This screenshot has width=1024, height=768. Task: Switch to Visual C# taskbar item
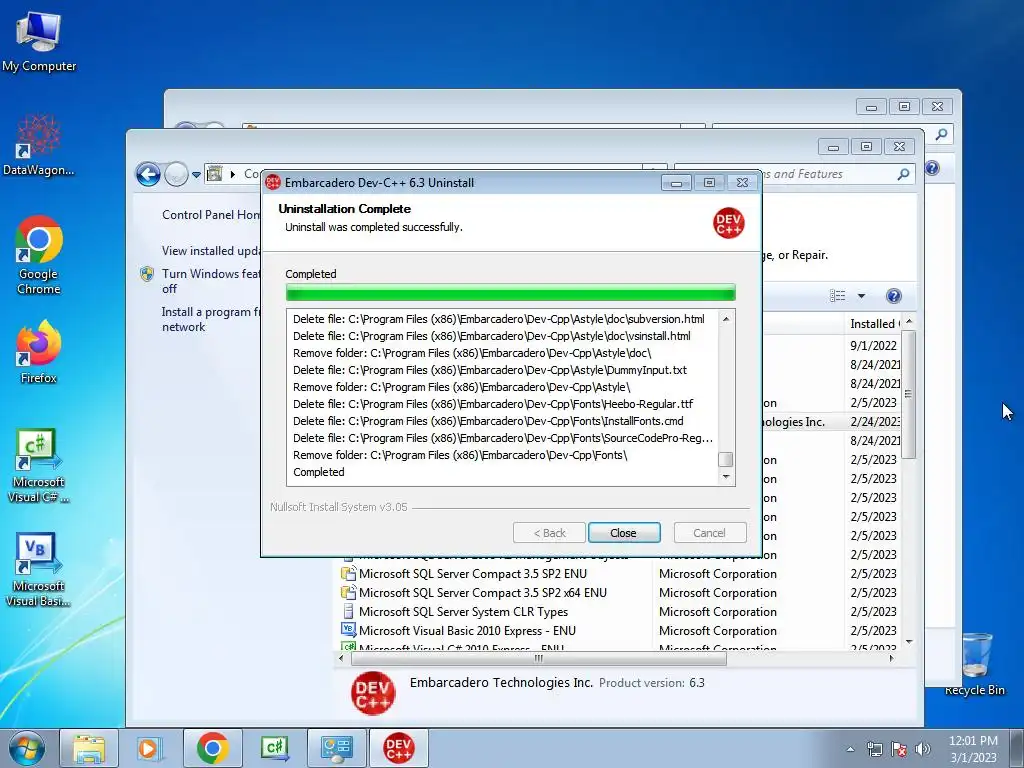coord(274,748)
